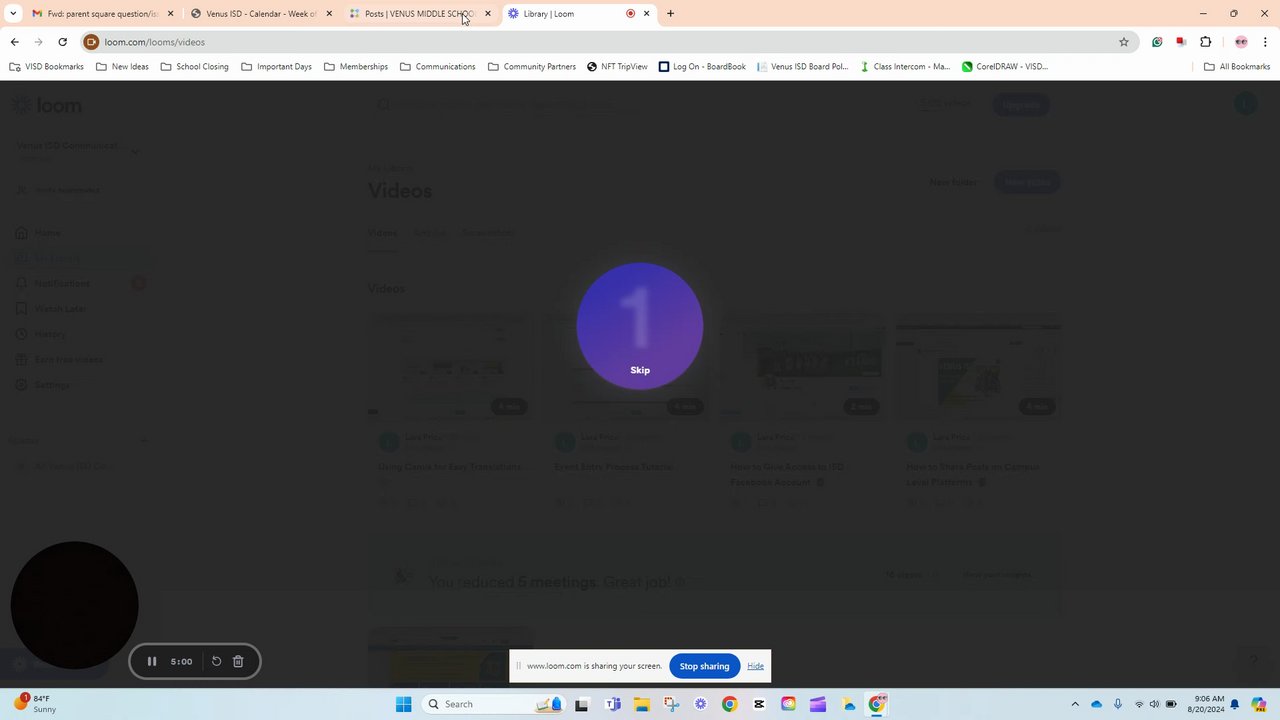
Task: Open the VISD Bookmarks folder
Action: (47, 67)
